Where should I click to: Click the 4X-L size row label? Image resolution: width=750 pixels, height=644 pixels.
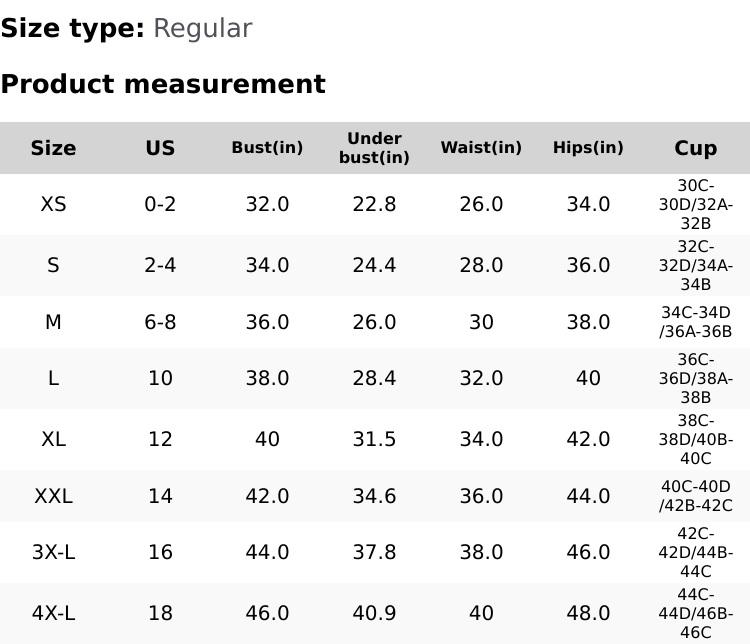tap(53, 613)
